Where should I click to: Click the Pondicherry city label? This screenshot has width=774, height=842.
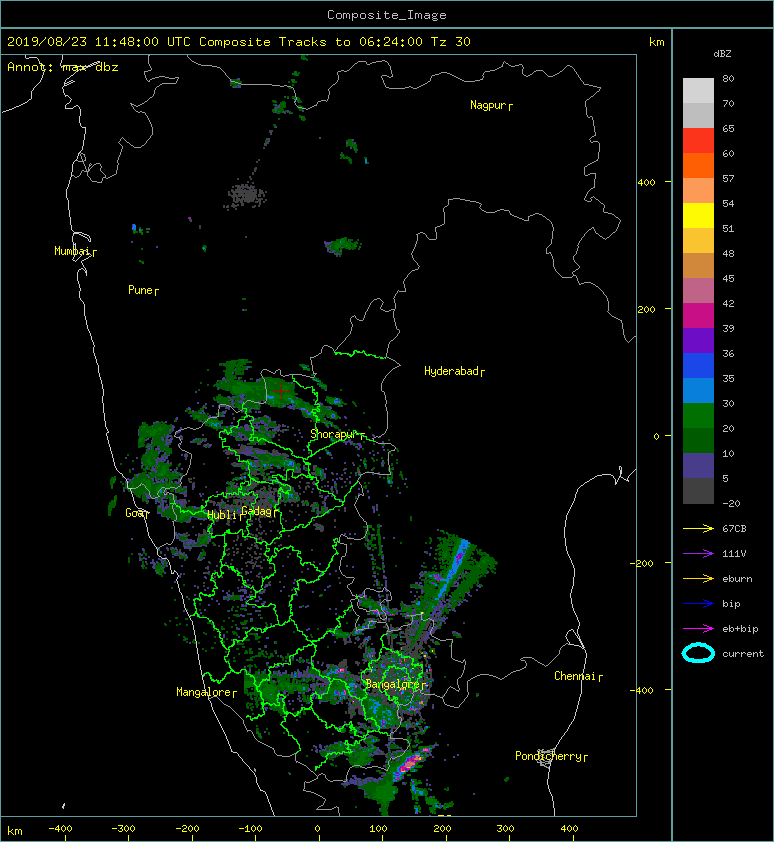click(x=548, y=756)
